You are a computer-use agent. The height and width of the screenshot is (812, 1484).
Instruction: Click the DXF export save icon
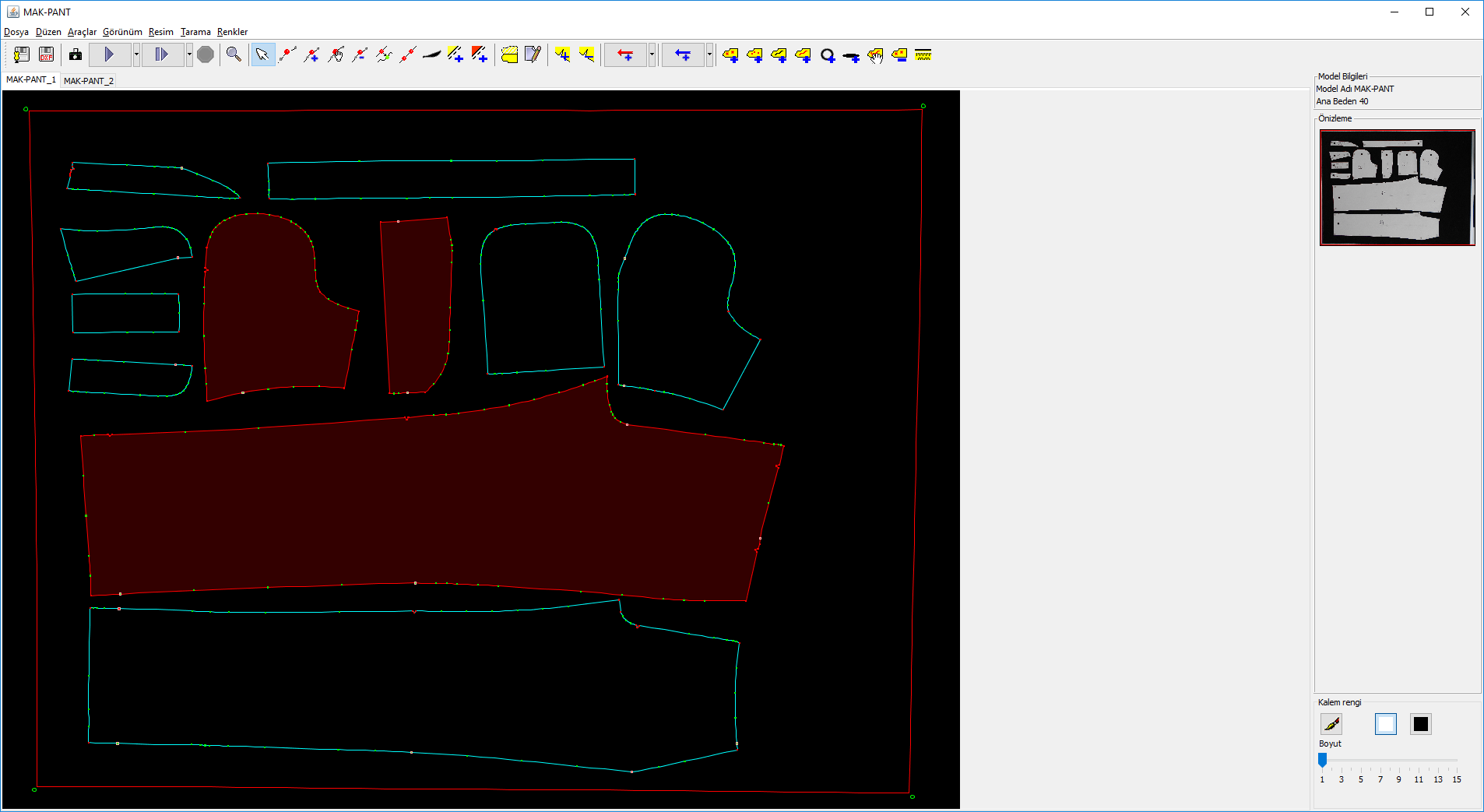[x=47, y=54]
